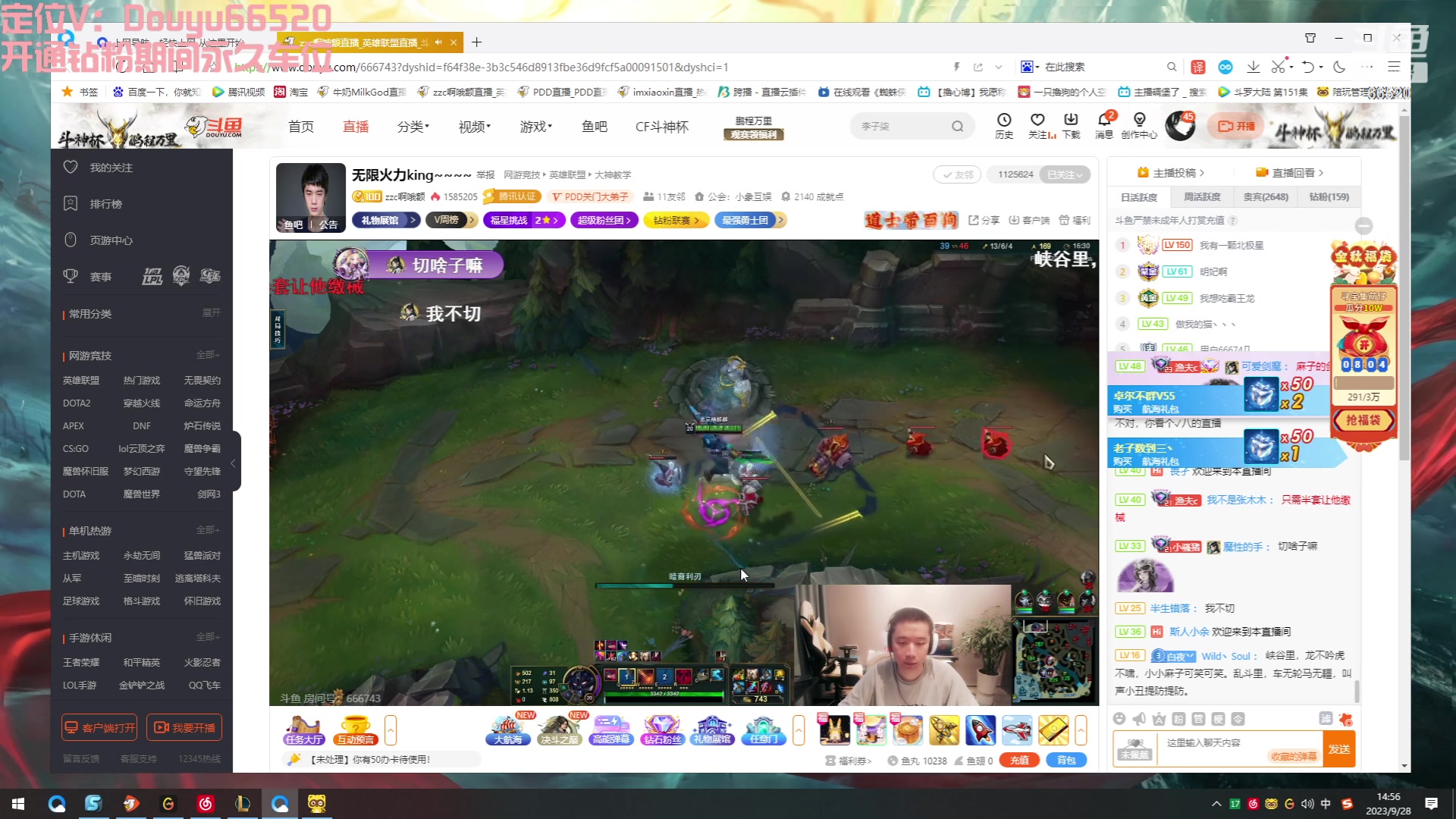Switch to the 贵宾(2648) tab

coord(1266,196)
